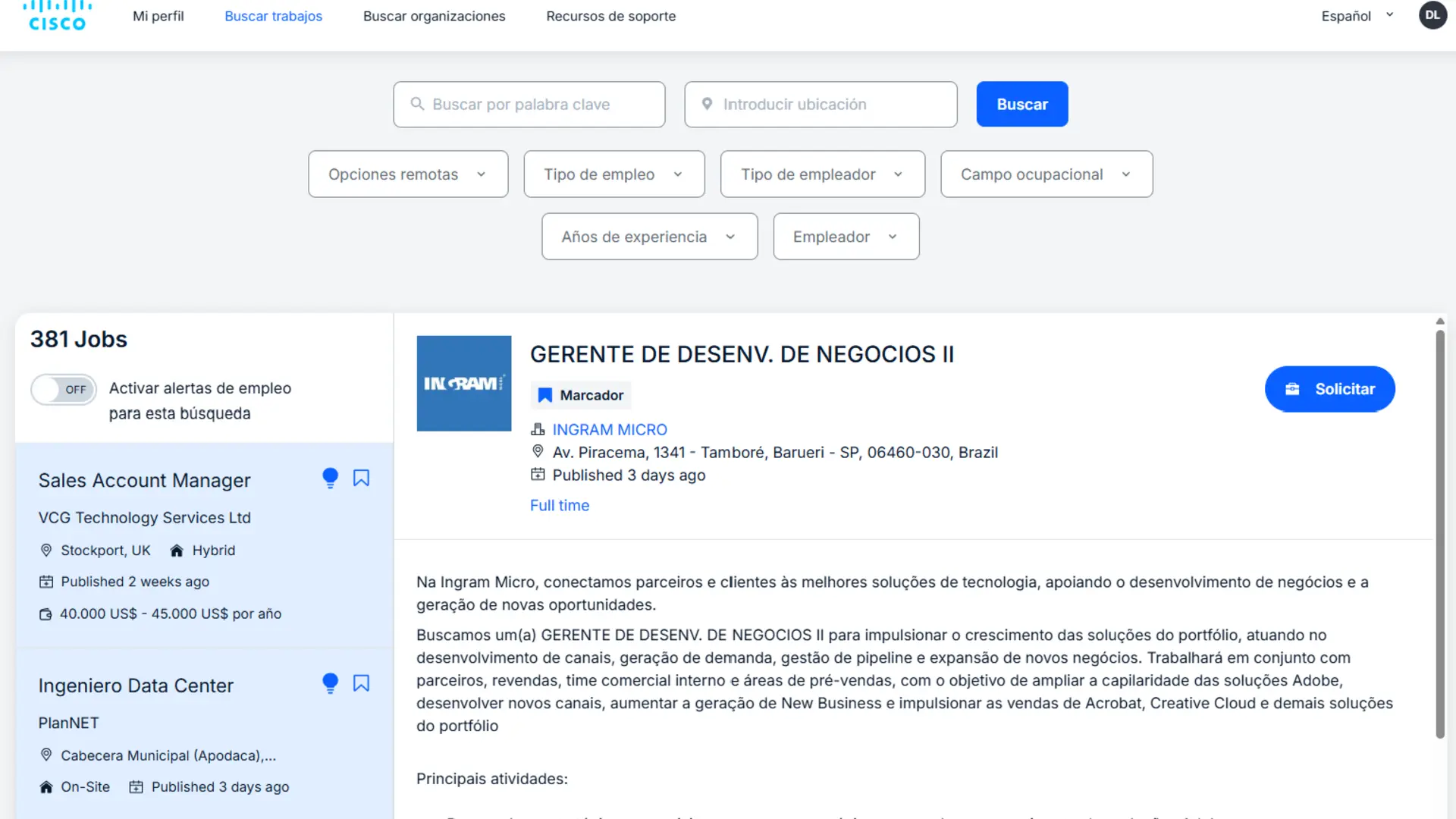Click the search magnifier icon
This screenshot has width=1456, height=819.
[x=417, y=104]
